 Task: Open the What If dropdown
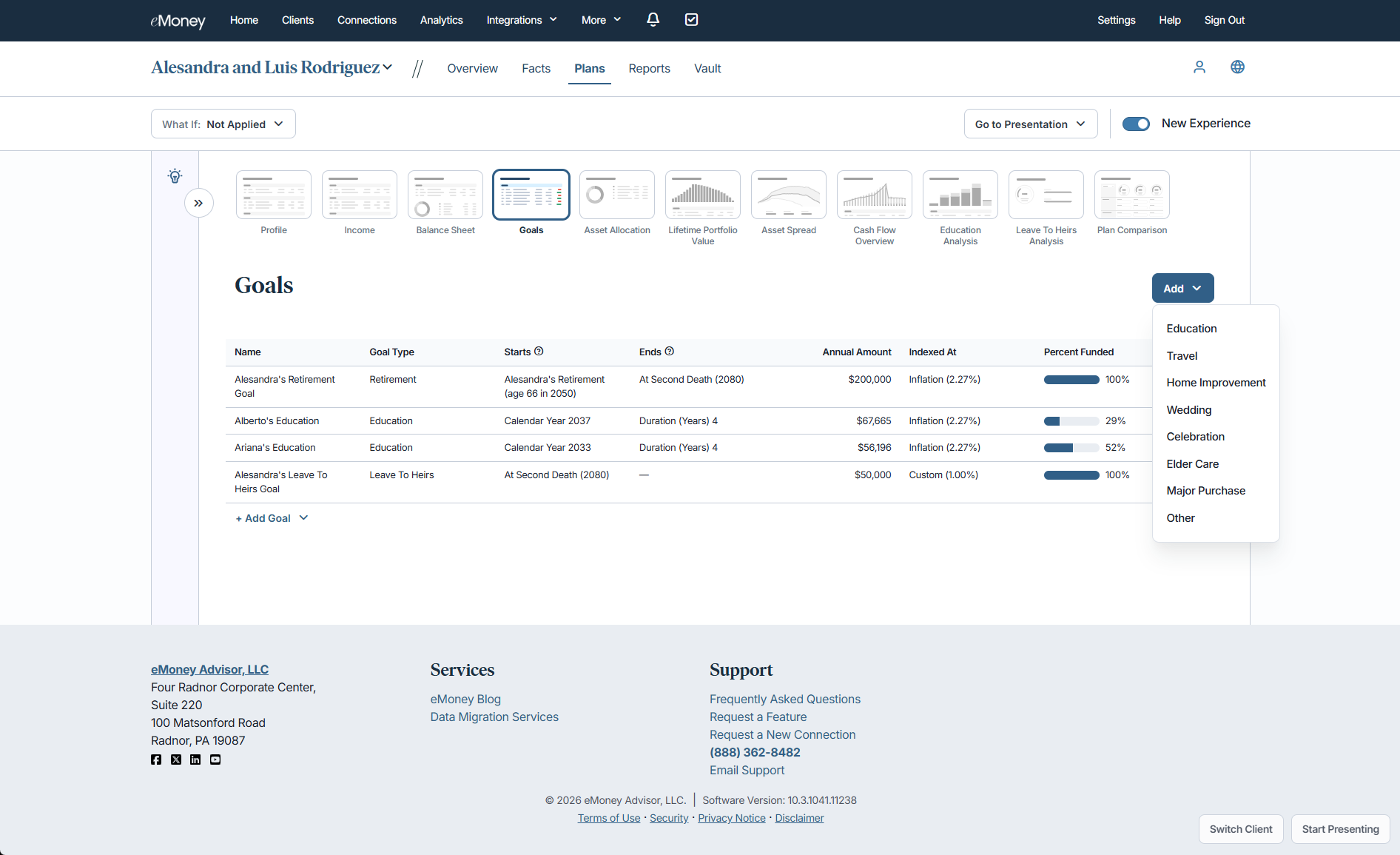pyautogui.click(x=223, y=124)
